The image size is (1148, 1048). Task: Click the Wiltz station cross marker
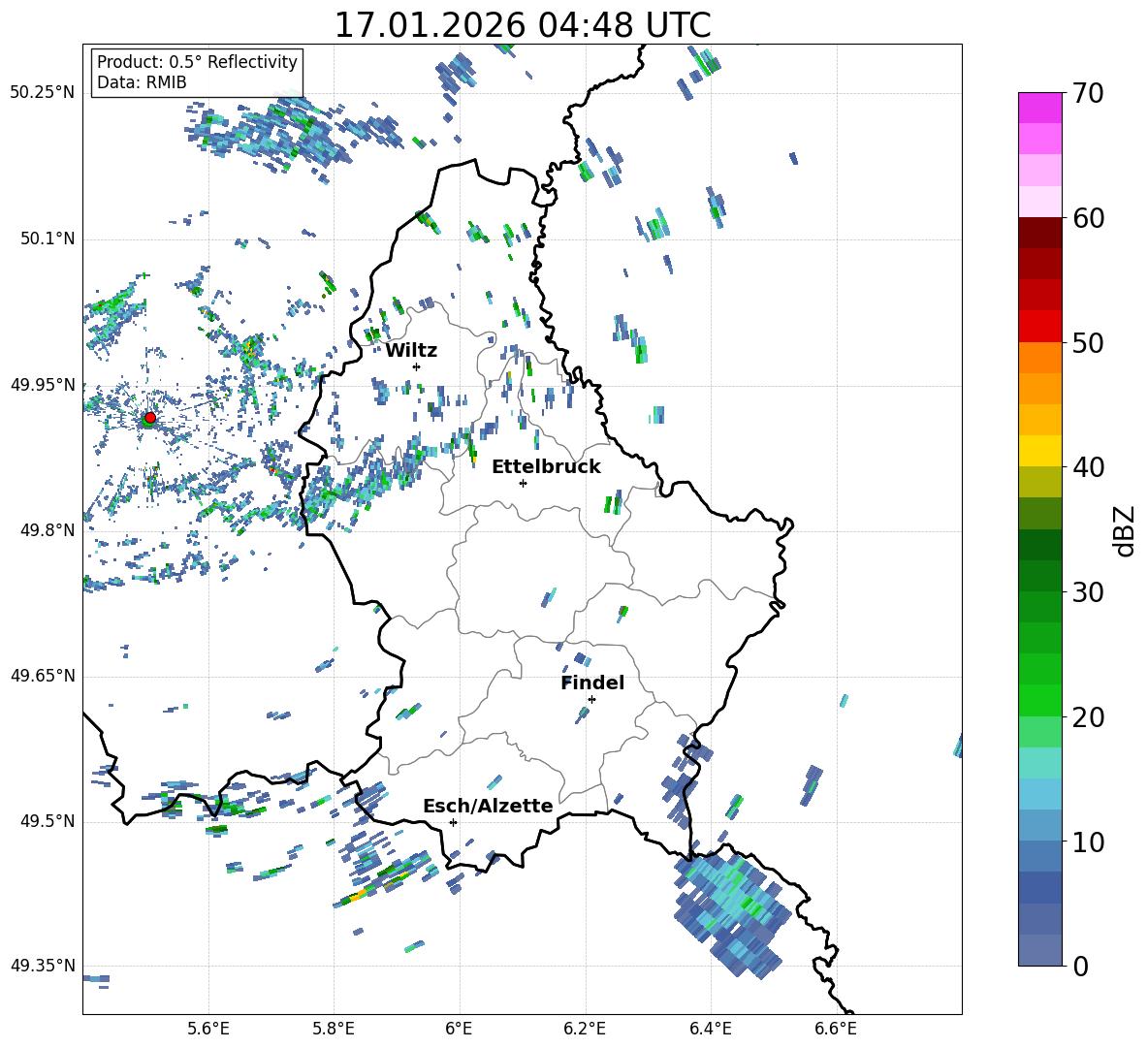coord(416,366)
